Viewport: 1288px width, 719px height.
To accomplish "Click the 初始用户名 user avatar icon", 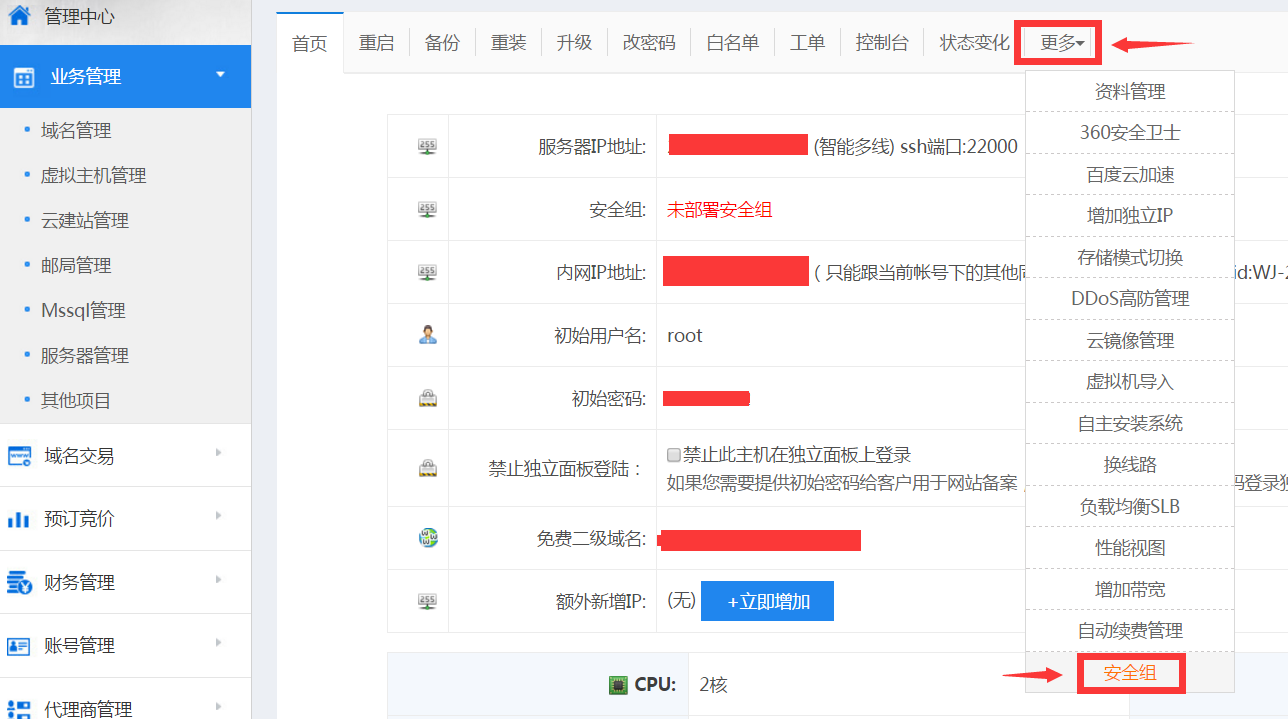I will point(427,335).
